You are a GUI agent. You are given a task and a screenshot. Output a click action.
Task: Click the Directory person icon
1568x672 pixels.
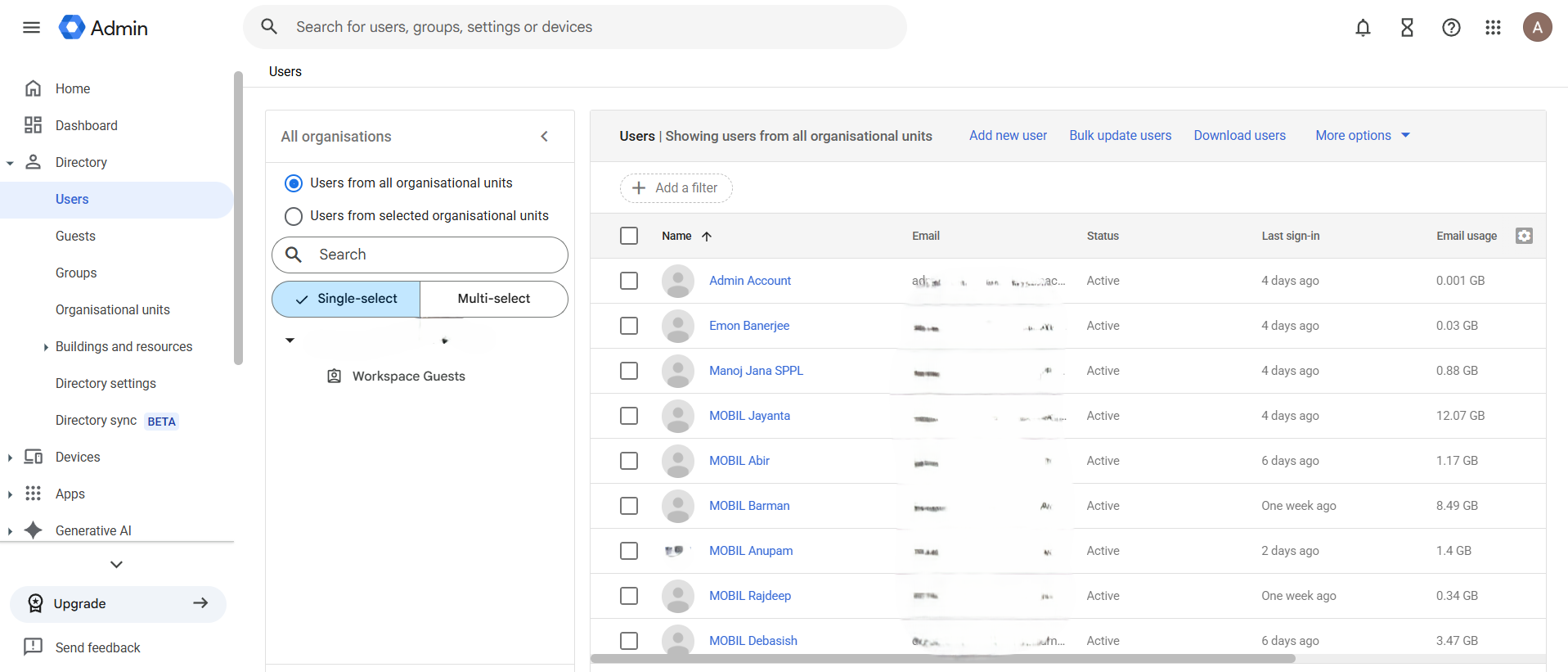pos(33,162)
